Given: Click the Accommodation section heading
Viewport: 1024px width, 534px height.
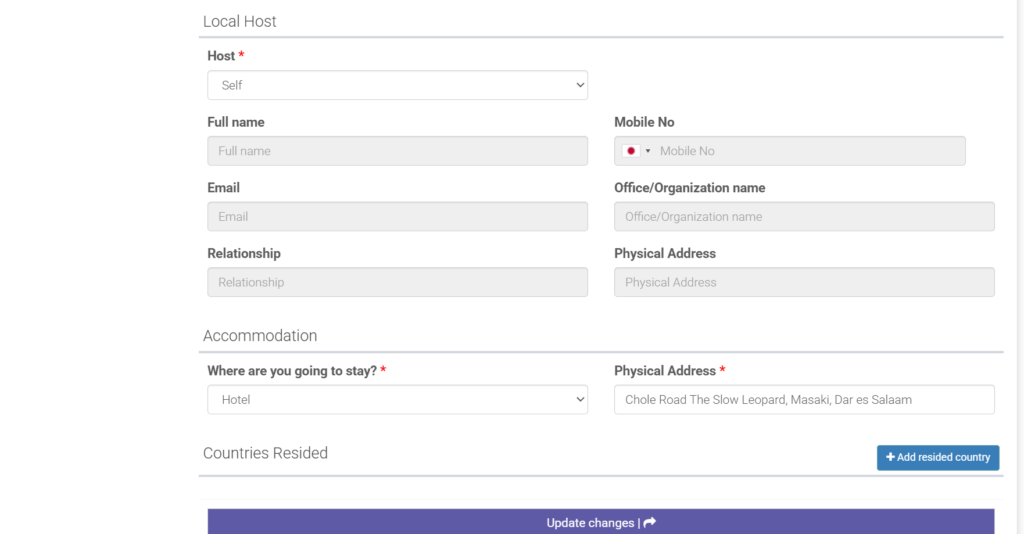Looking at the screenshot, I should tap(260, 336).
